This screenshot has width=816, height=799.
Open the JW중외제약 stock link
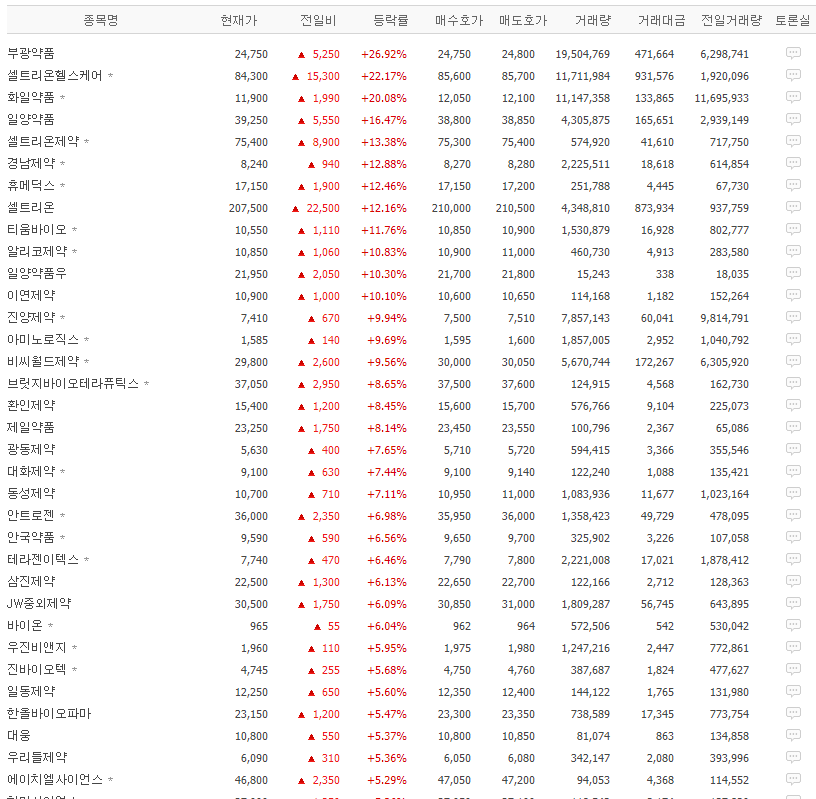(x=39, y=603)
